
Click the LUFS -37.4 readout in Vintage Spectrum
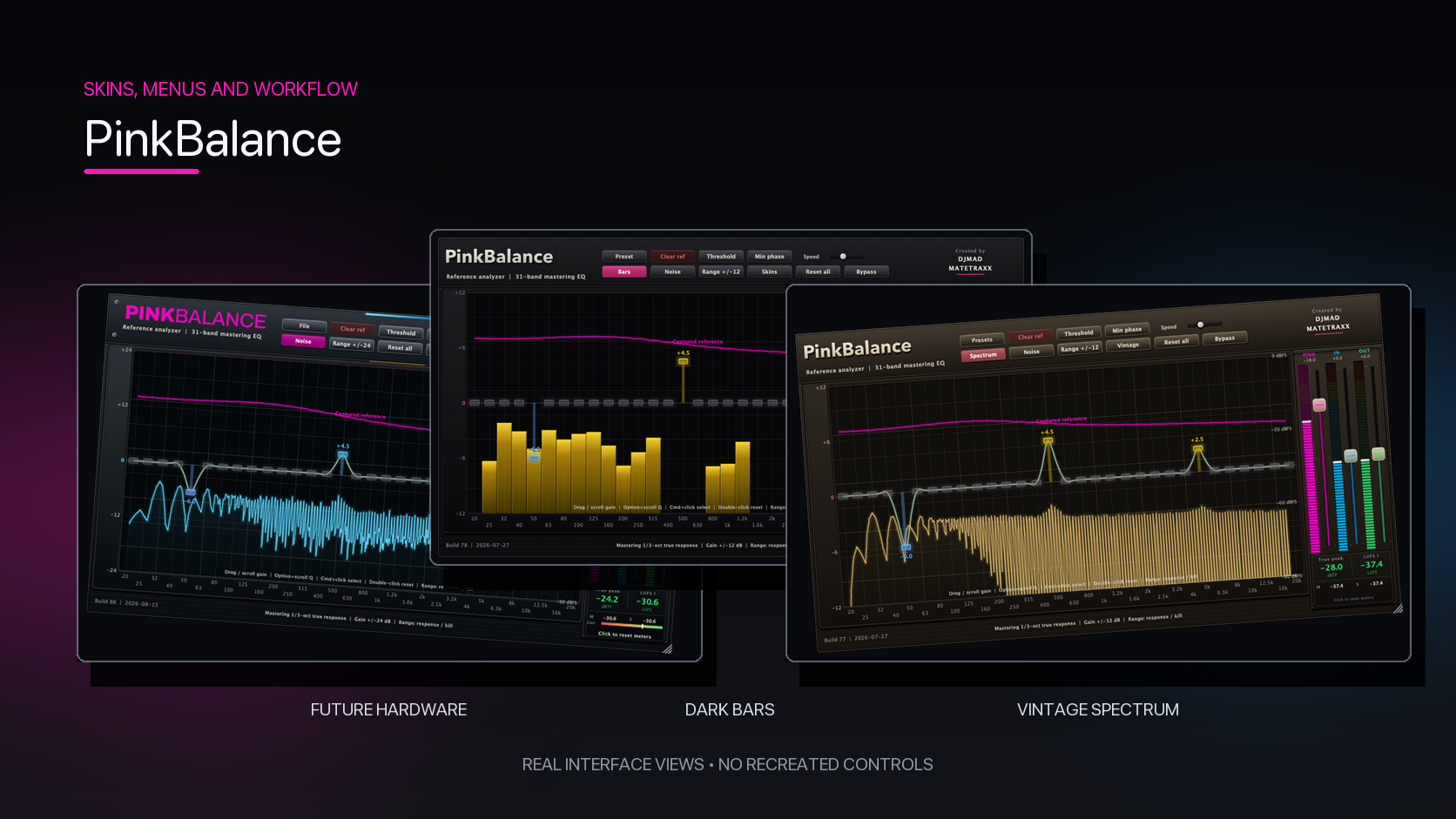pyautogui.click(x=1372, y=564)
